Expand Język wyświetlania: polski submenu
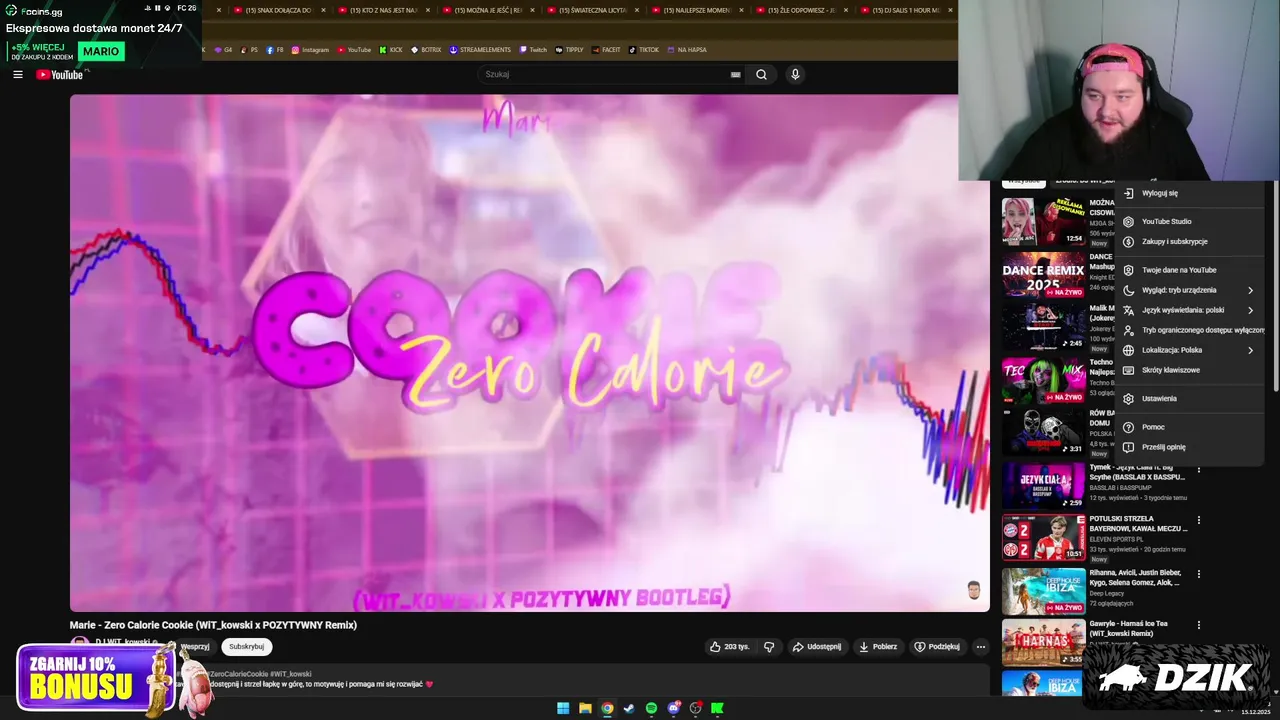 1190,310
